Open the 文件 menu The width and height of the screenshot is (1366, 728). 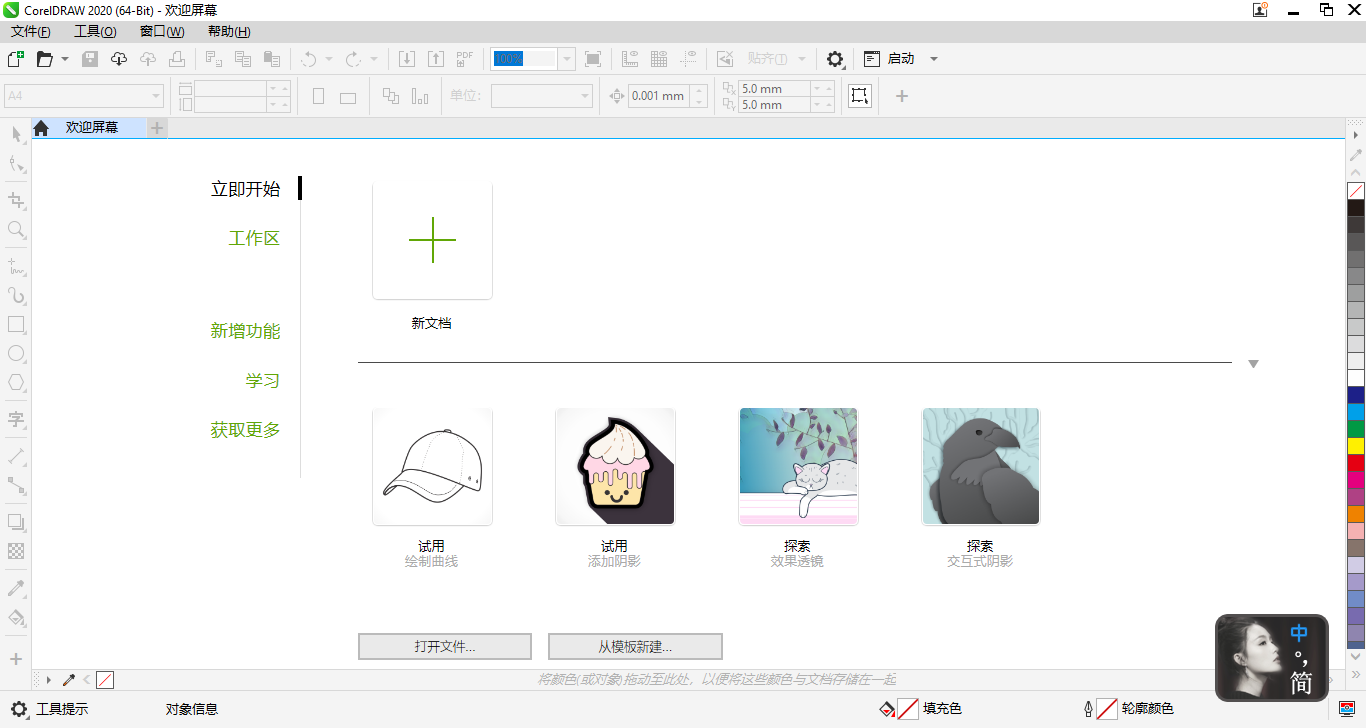31,32
